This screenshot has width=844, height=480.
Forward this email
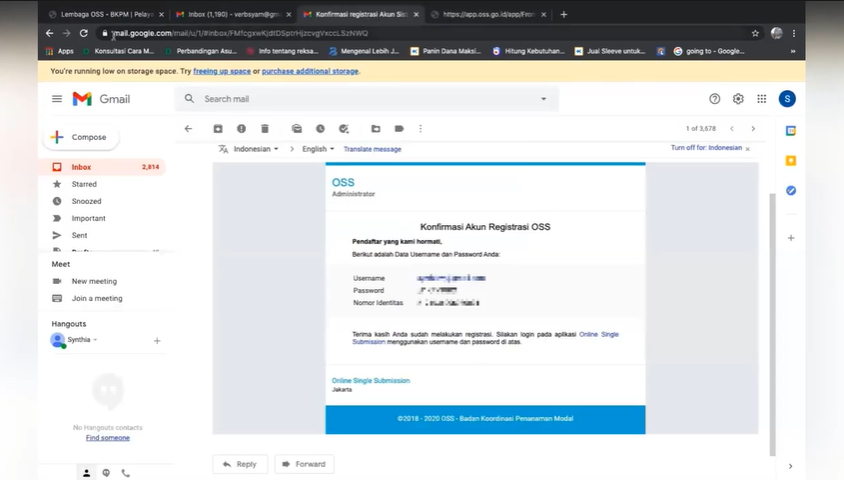coord(304,464)
